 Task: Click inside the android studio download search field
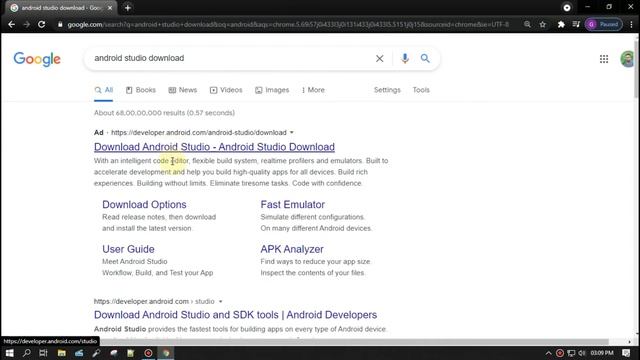pos(231,58)
